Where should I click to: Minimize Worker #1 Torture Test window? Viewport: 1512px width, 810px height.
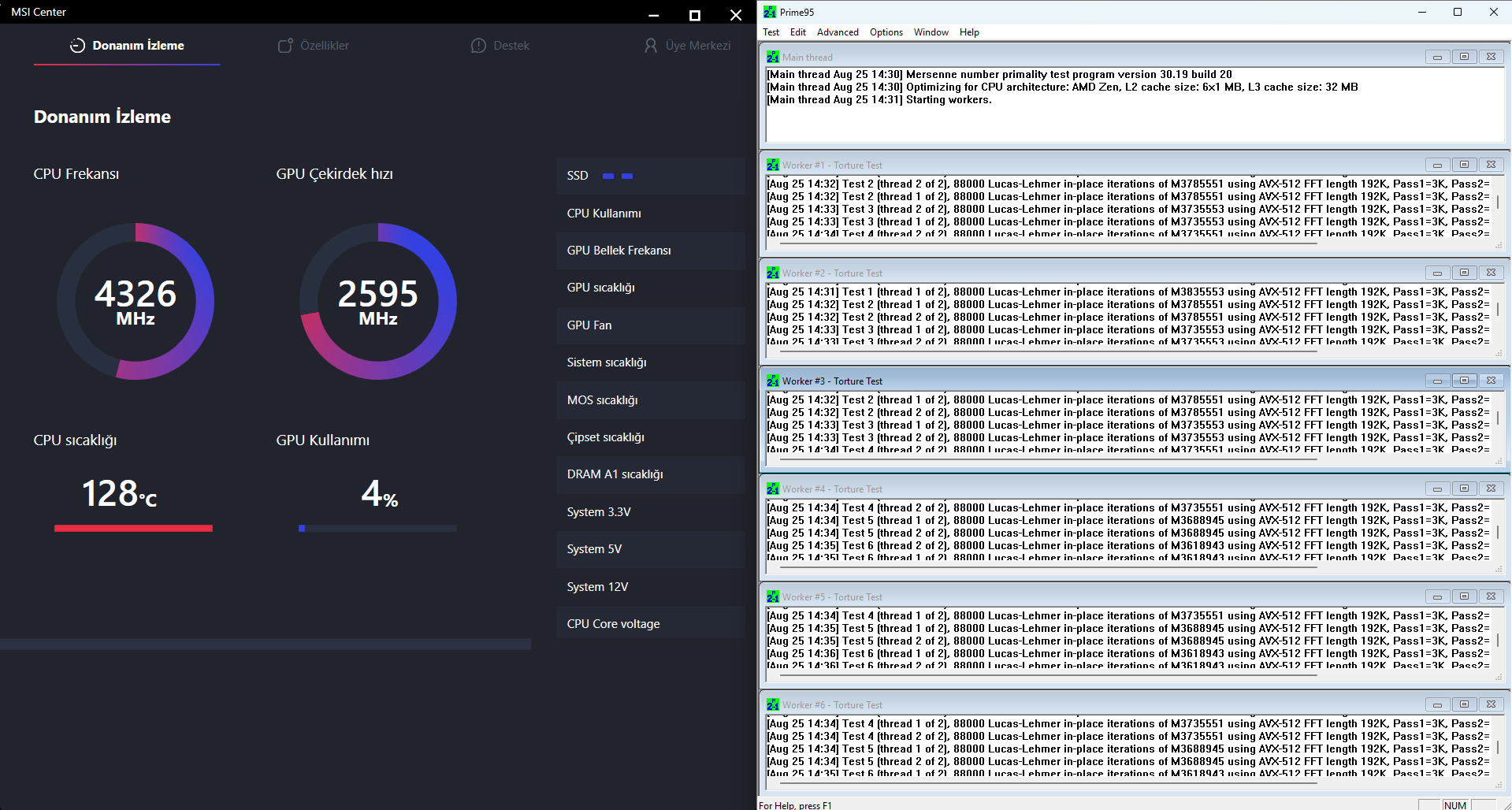1437,165
